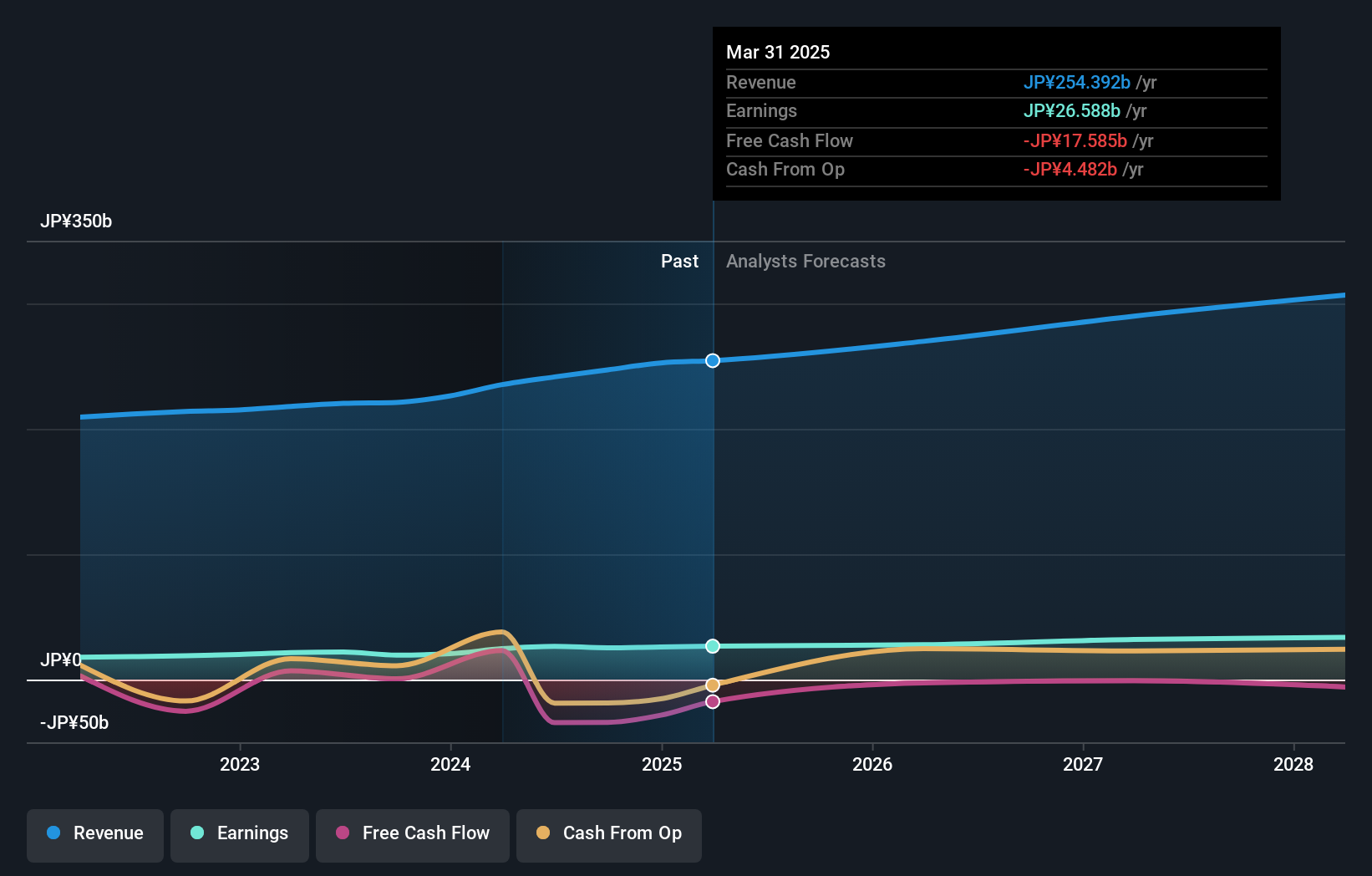Click the -JP¥50b y-axis label
The height and width of the screenshot is (876, 1372).
pos(74,723)
